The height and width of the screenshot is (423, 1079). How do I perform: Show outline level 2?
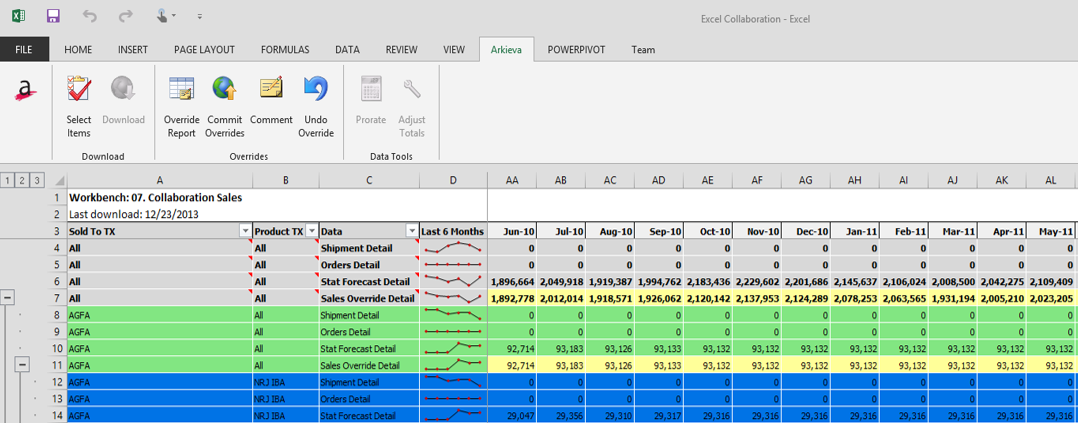click(x=22, y=180)
